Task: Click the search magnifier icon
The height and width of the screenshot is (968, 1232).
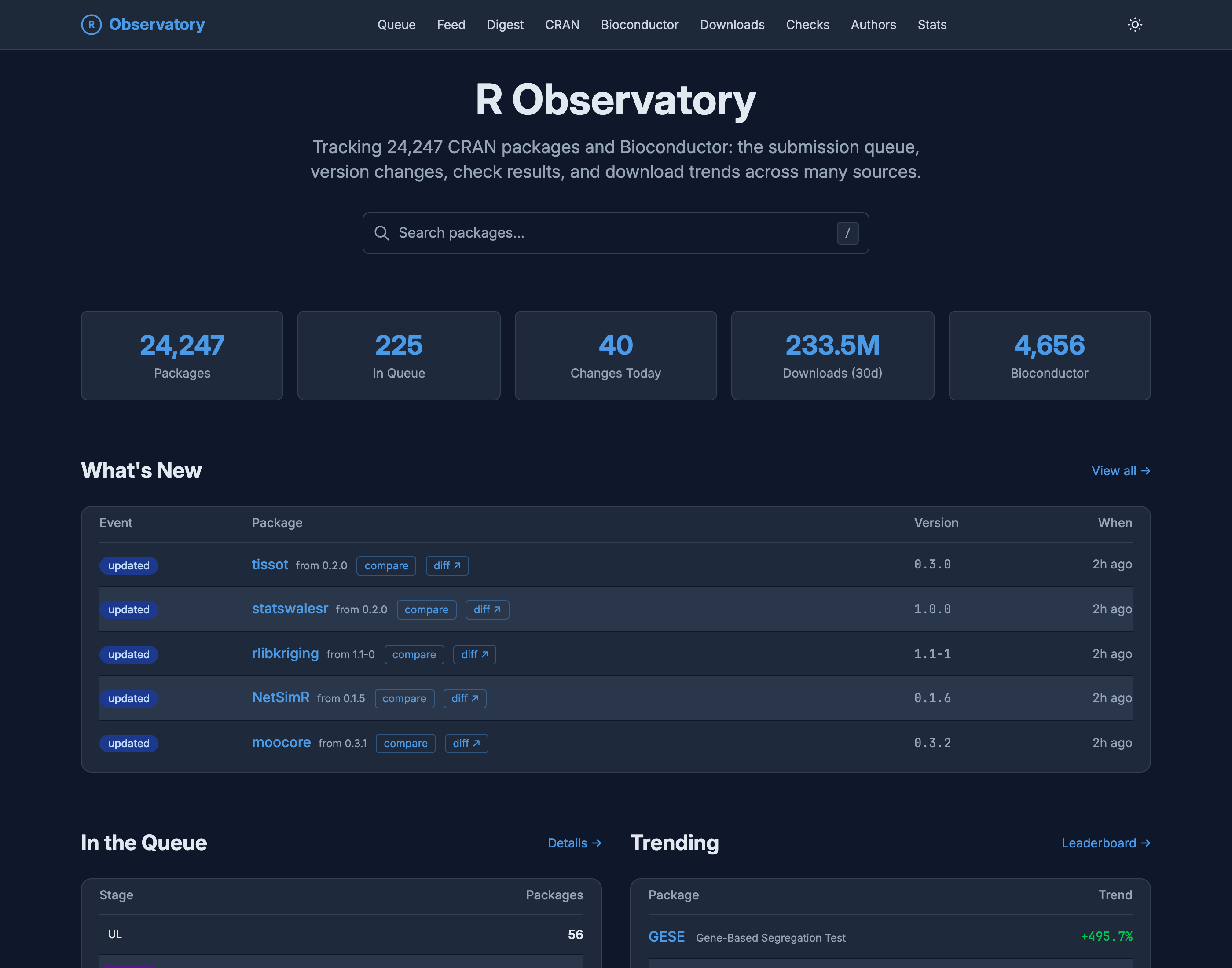Action: [381, 233]
